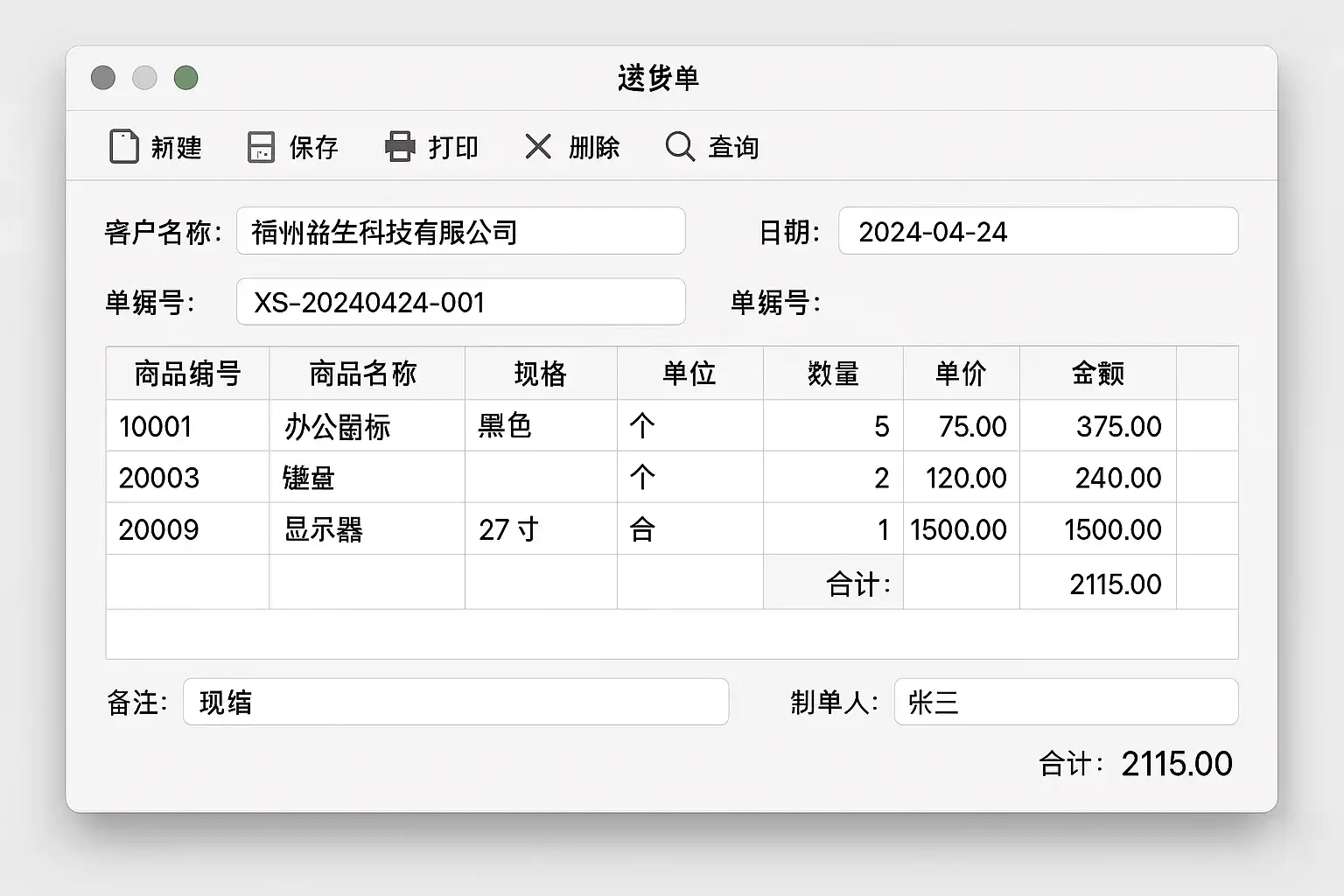Click the 金额 column header

coord(1097,374)
